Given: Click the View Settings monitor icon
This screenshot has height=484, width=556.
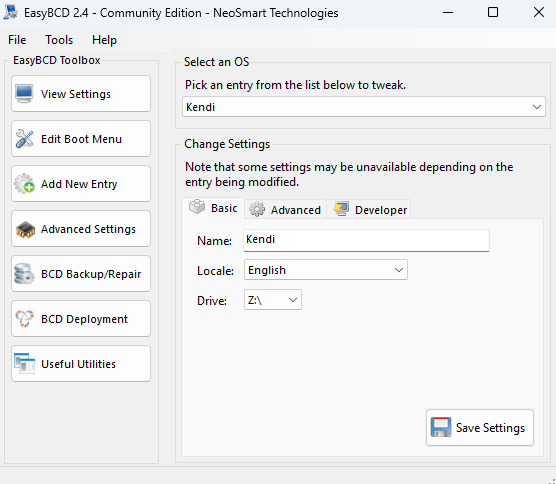Looking at the screenshot, I should coord(24,94).
